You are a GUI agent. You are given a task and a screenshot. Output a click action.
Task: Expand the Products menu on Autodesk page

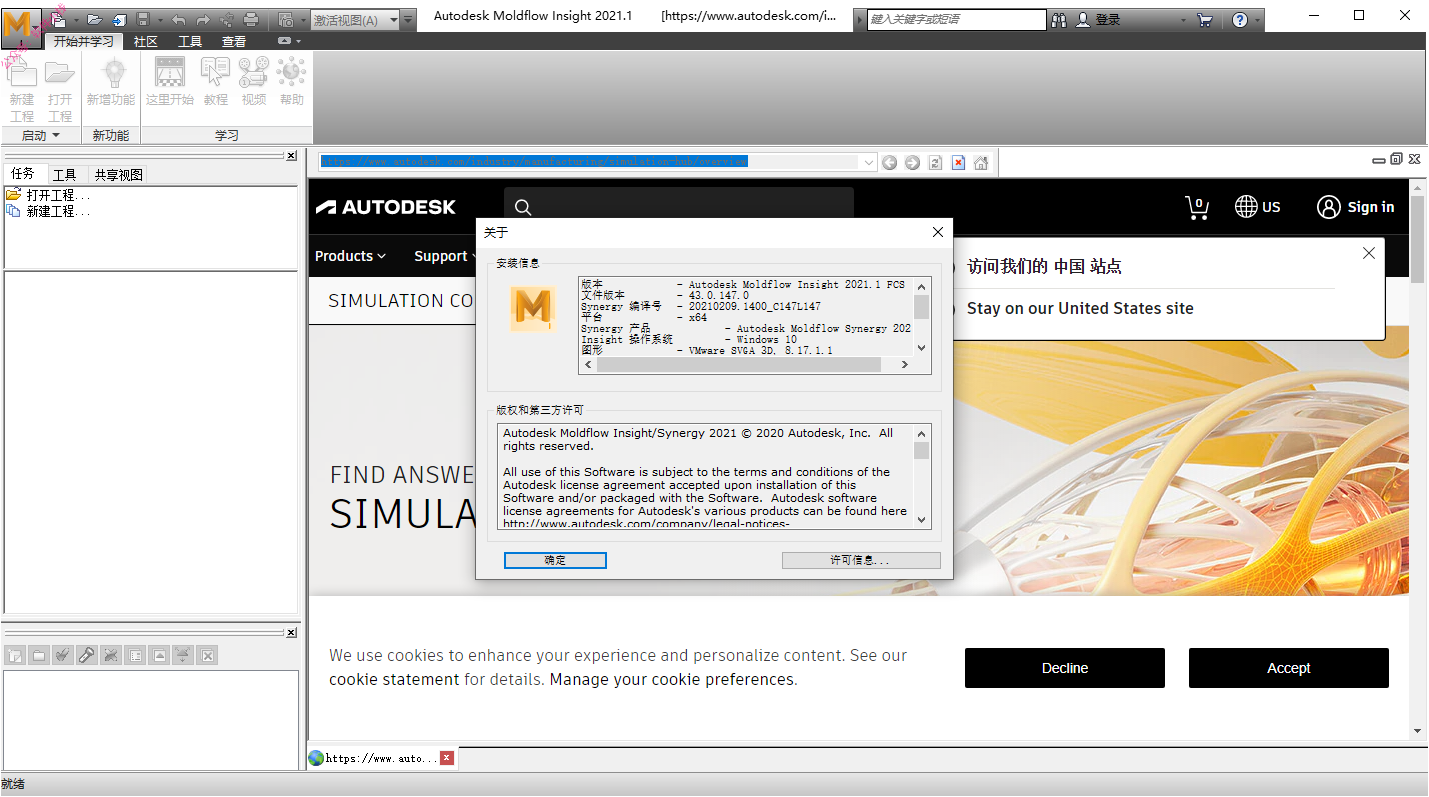click(350, 256)
